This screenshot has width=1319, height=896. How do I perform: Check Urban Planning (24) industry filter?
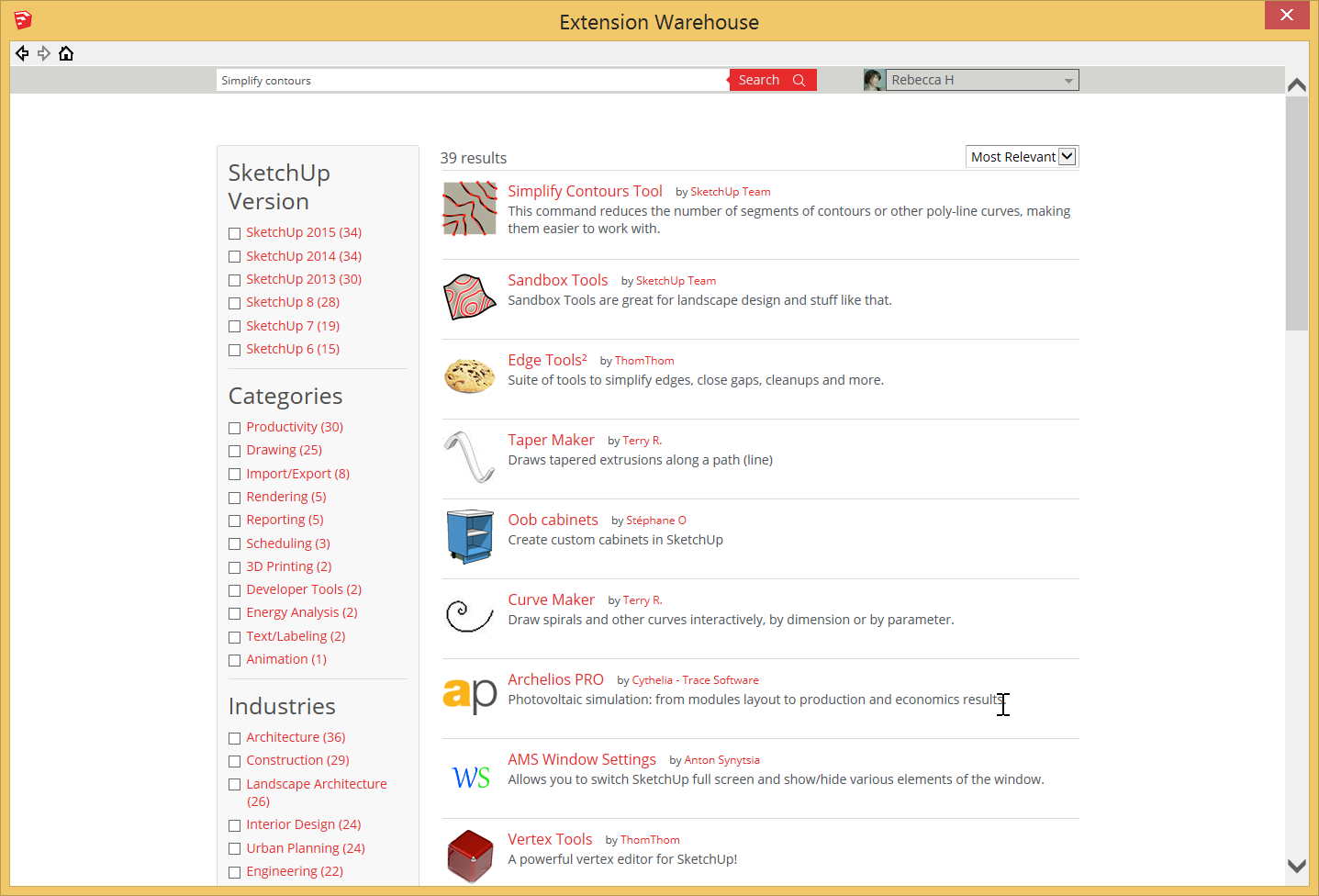(x=235, y=849)
